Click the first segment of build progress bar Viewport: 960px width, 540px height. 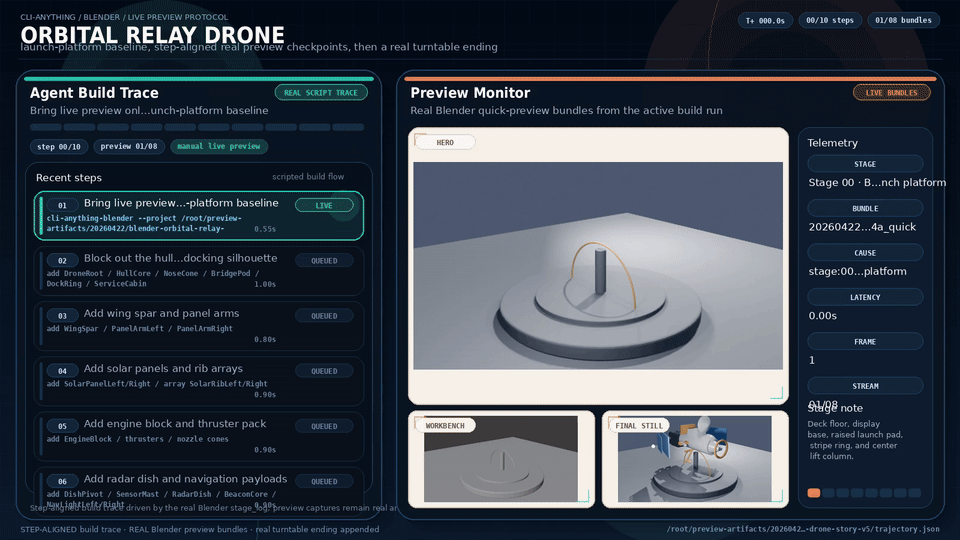pos(45,128)
